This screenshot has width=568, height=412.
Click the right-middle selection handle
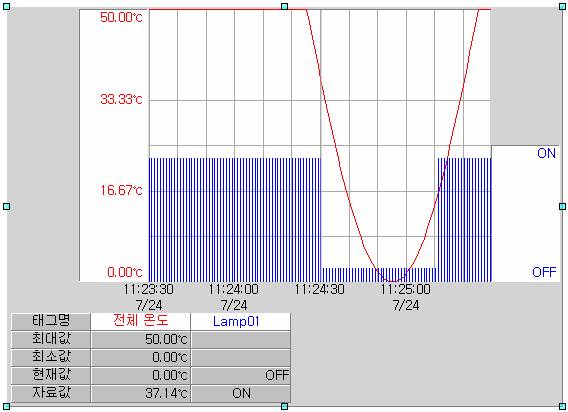[562, 206]
